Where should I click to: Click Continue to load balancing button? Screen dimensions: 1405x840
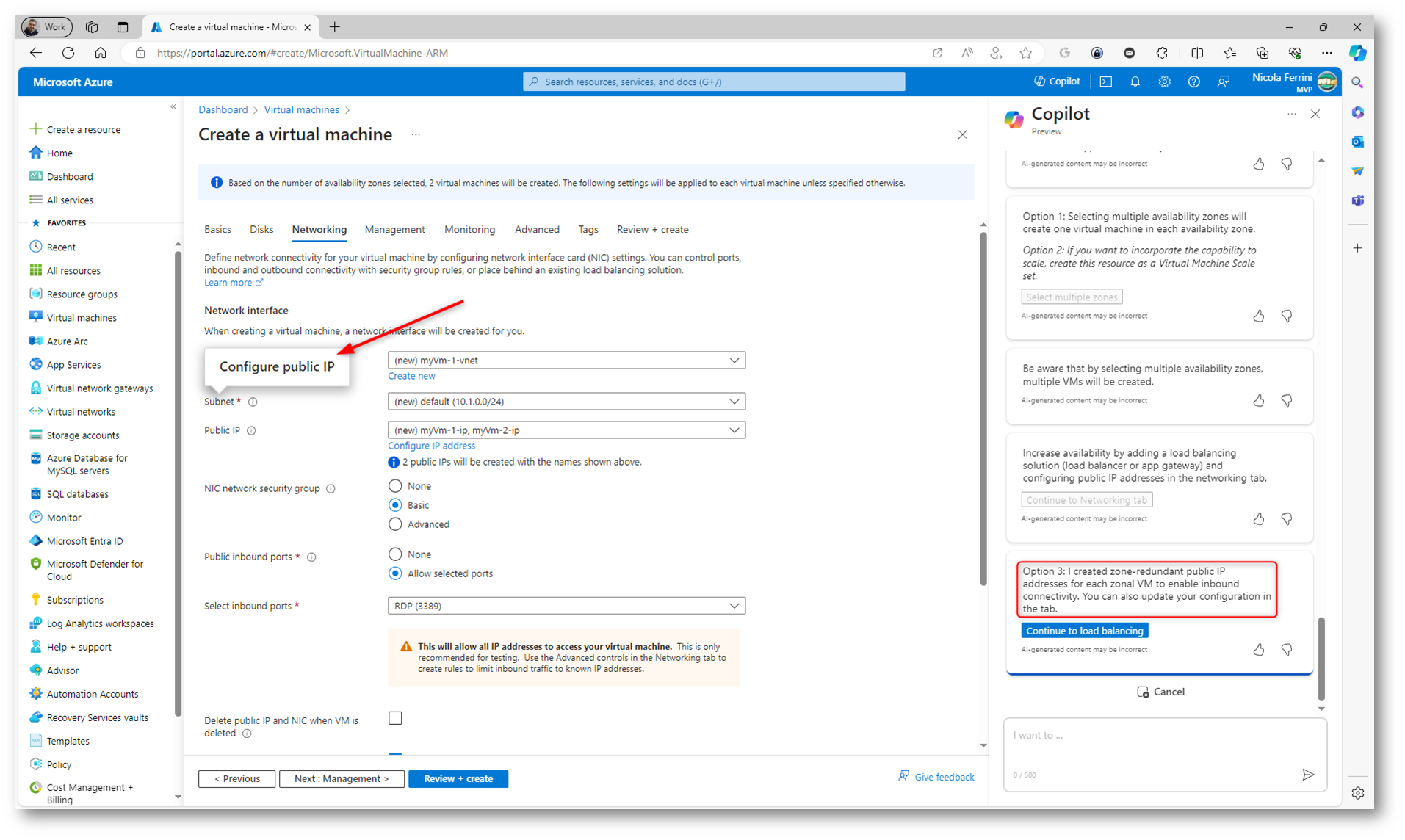tap(1084, 630)
